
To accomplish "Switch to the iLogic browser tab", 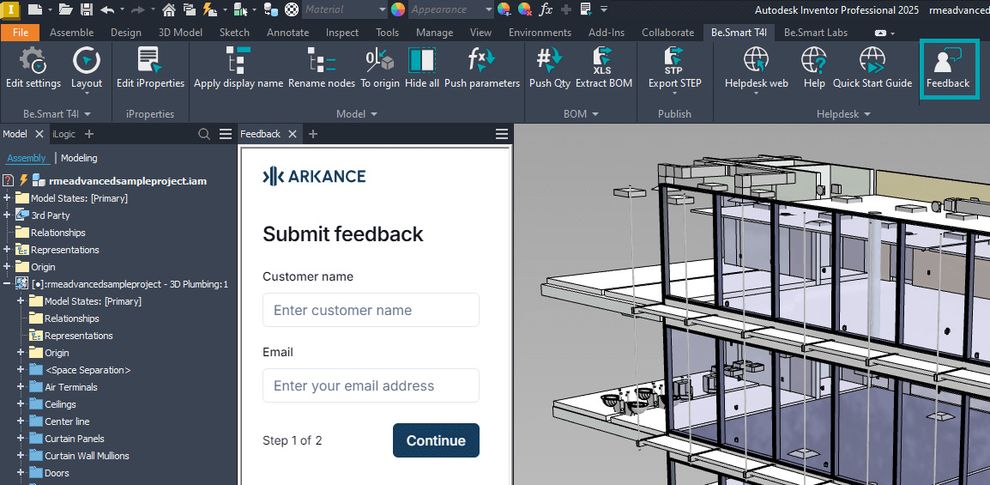I will pyautogui.click(x=64, y=134).
